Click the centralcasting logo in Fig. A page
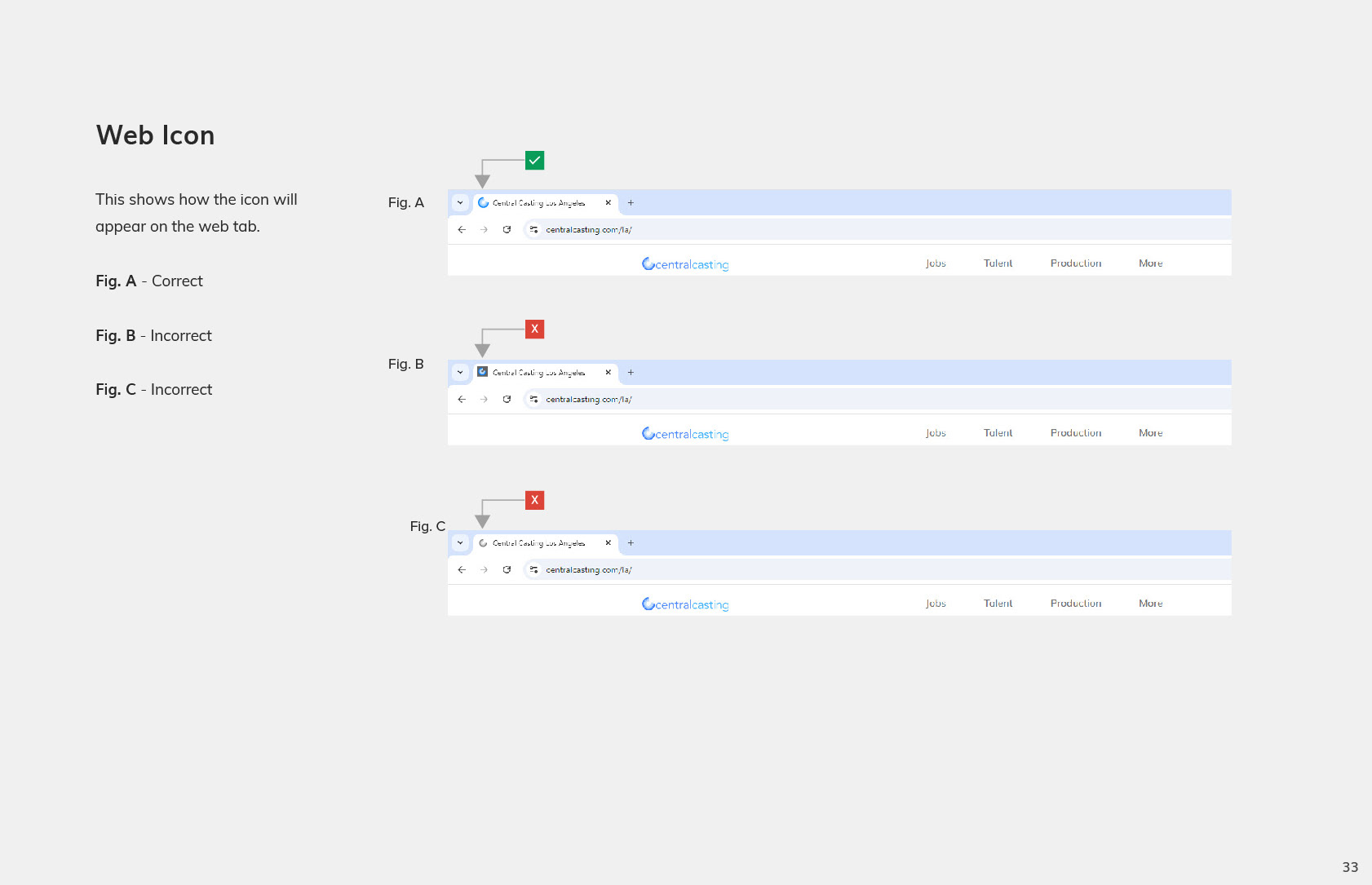 685,264
